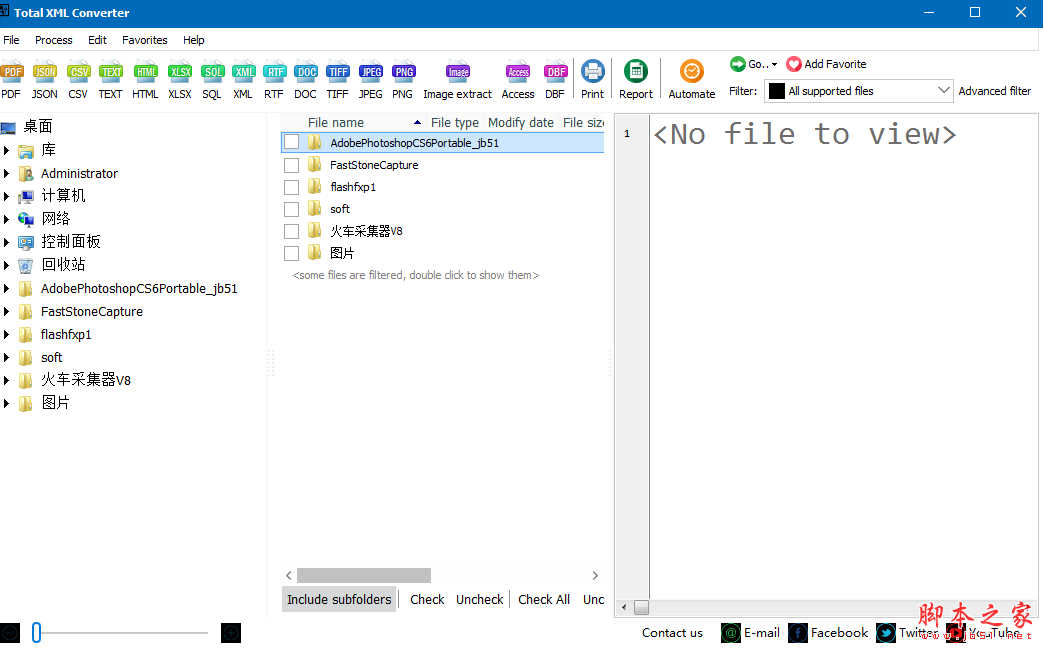Click the TEXT conversion icon
This screenshot has width=1044, height=648.
pyautogui.click(x=111, y=72)
